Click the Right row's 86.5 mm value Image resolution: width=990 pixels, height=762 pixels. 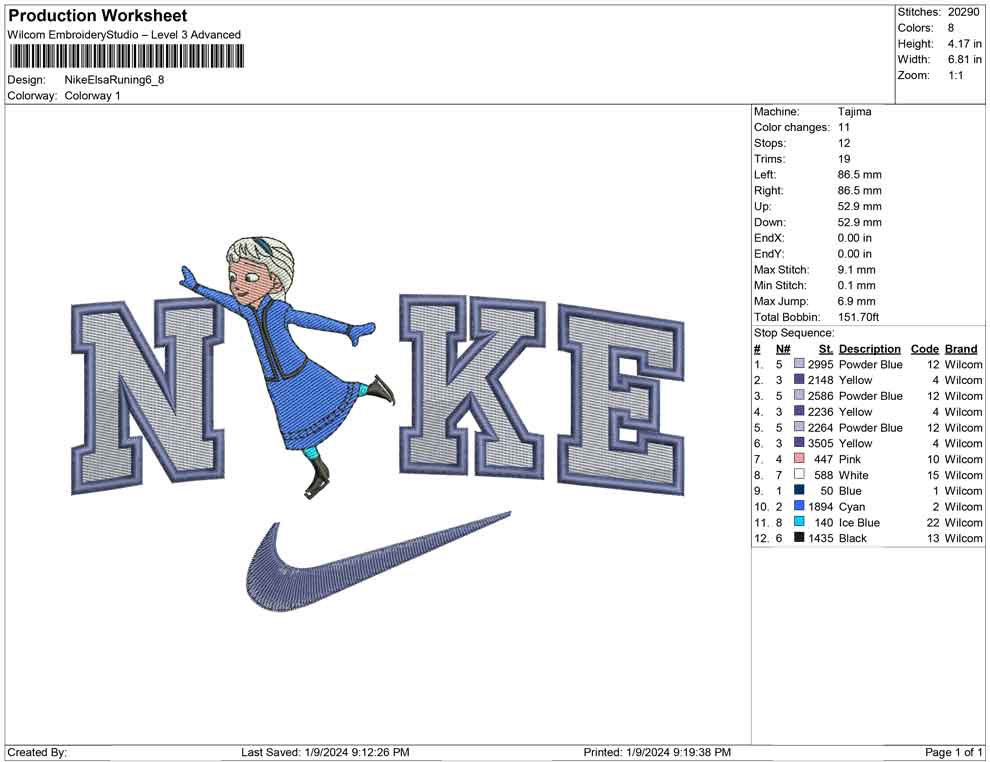point(860,191)
